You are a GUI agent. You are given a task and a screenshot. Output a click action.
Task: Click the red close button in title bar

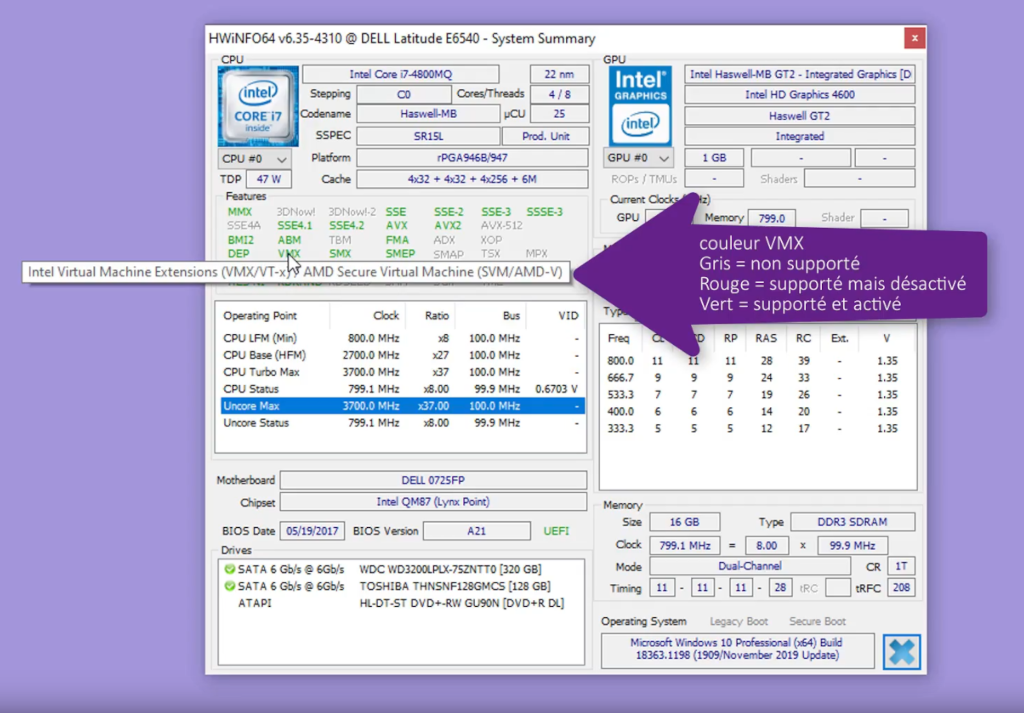(914, 38)
